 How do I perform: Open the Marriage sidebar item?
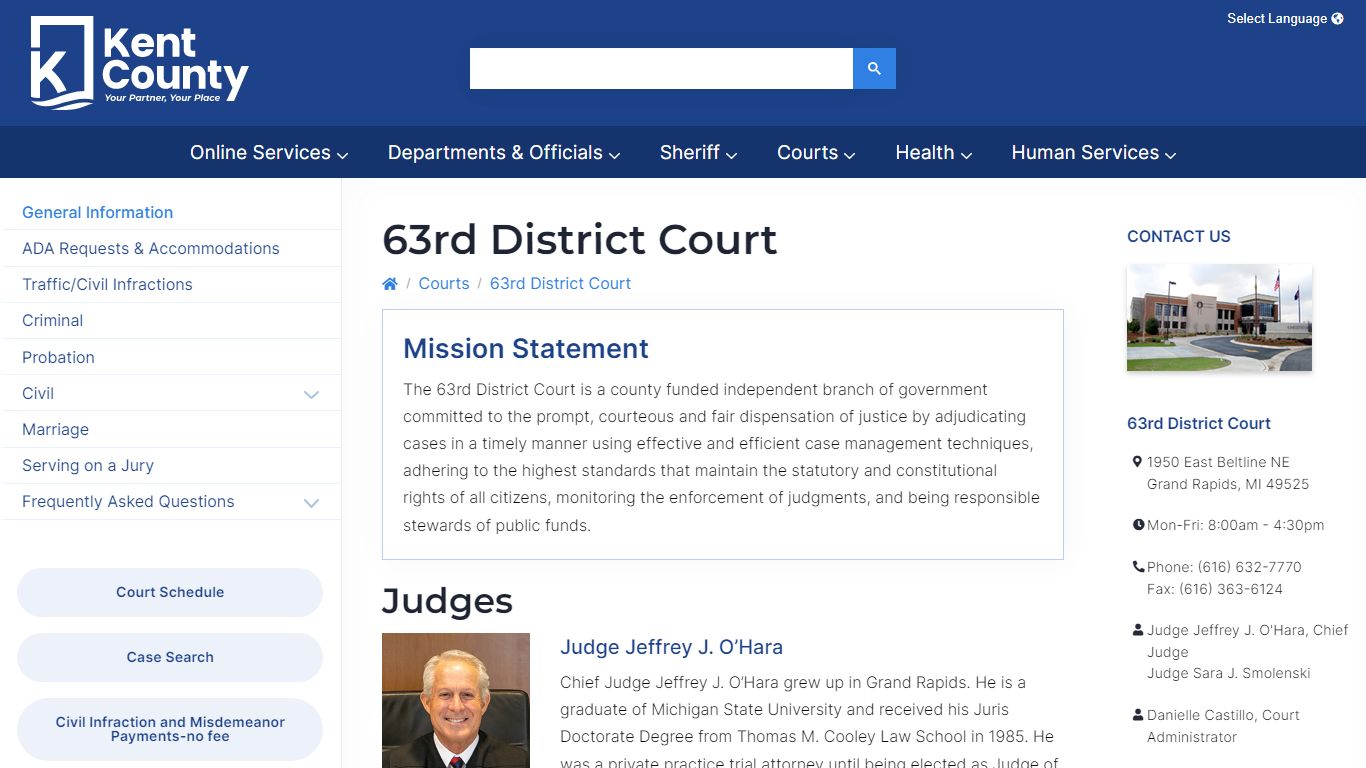click(55, 429)
